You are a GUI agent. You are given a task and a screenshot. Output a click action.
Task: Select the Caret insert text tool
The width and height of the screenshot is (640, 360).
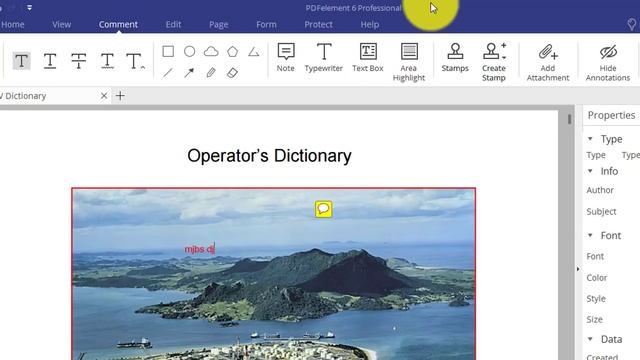[135, 61]
